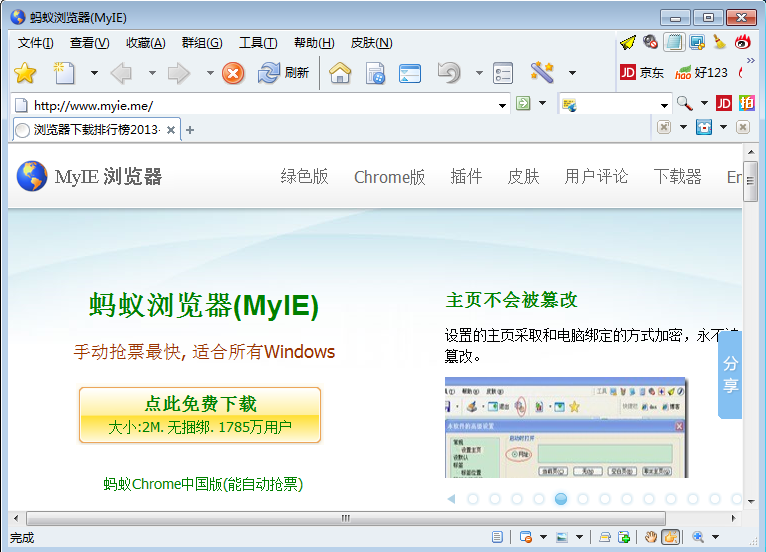This screenshot has width=766, height=552.
Task: Refresh the page with 刷新
Action: [283, 73]
